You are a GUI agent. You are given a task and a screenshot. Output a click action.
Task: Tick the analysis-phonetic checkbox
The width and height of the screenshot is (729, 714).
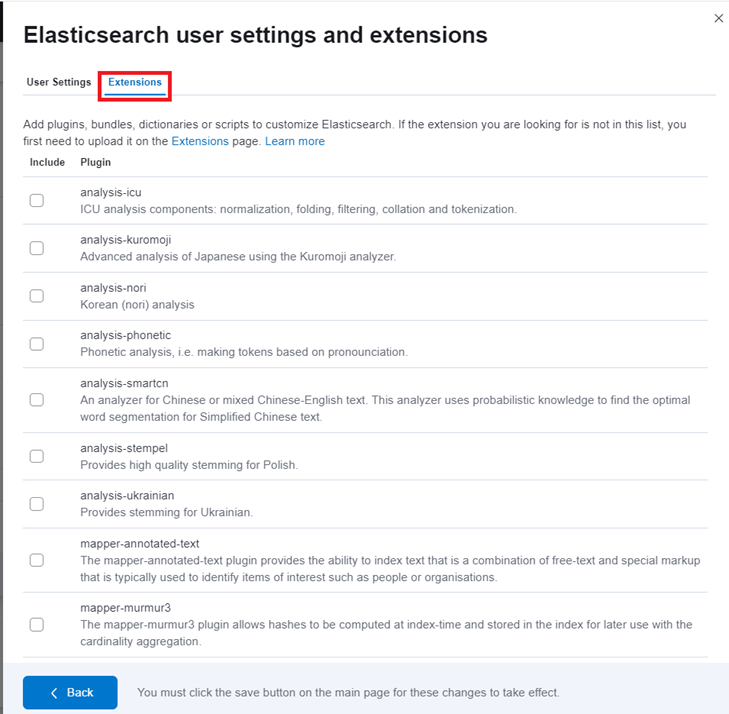point(37,344)
